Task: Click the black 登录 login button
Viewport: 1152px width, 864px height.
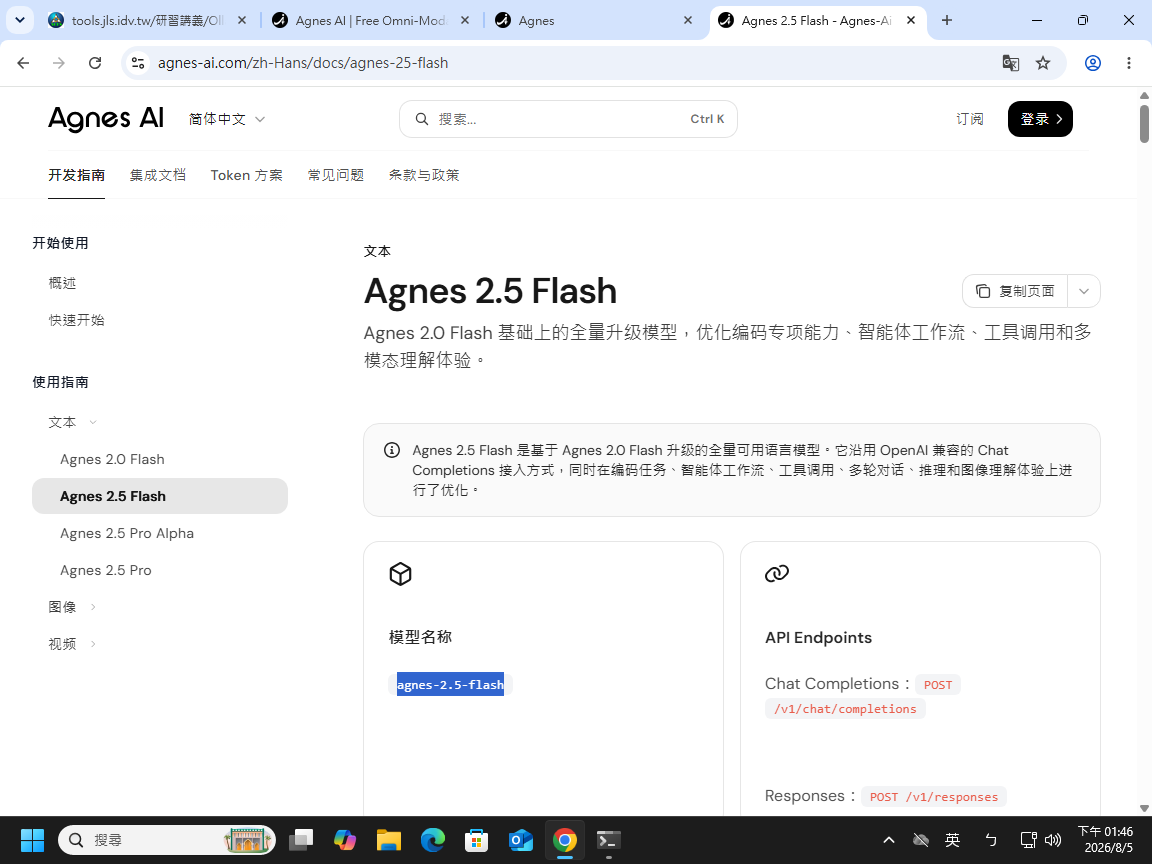Action: pos(1040,119)
